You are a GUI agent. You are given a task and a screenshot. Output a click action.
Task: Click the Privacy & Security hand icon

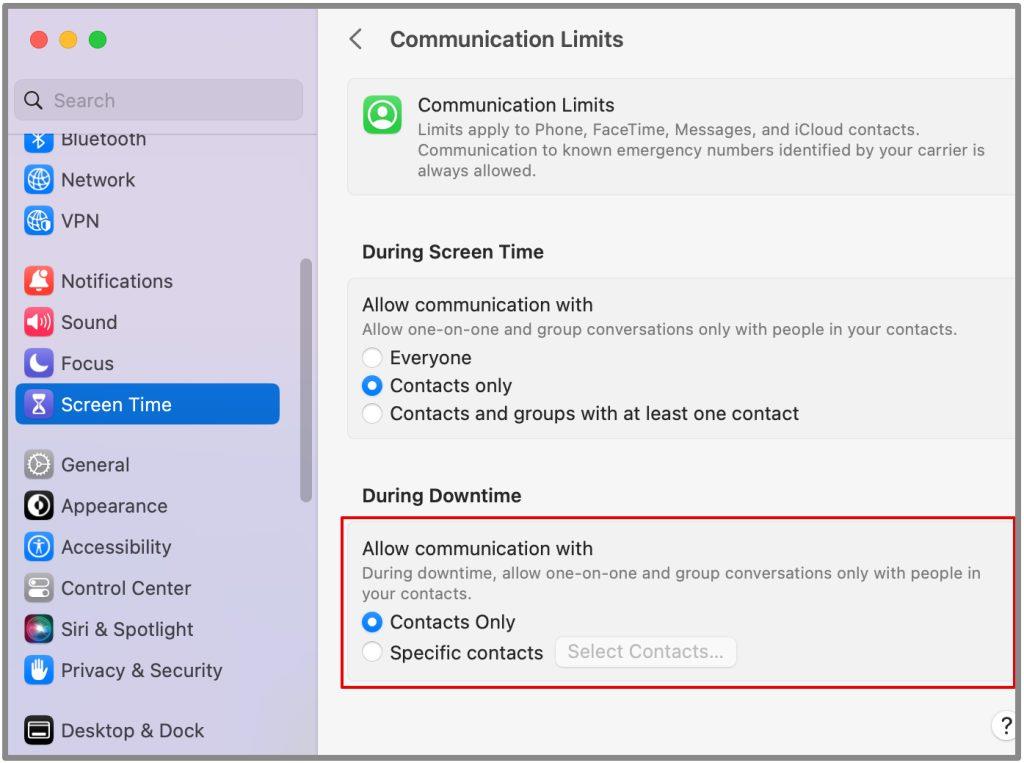point(39,670)
